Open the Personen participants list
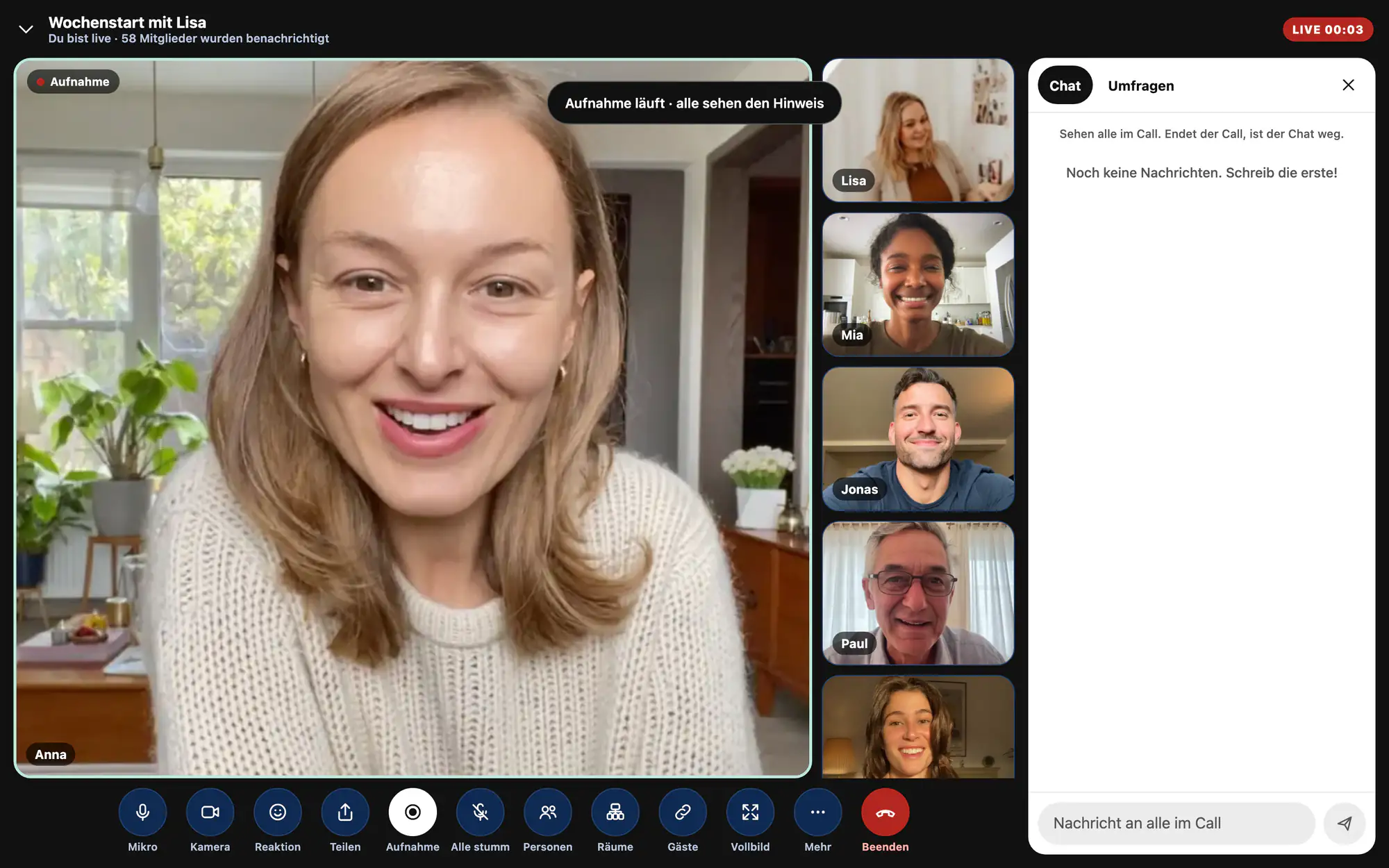The image size is (1389, 868). 548,812
